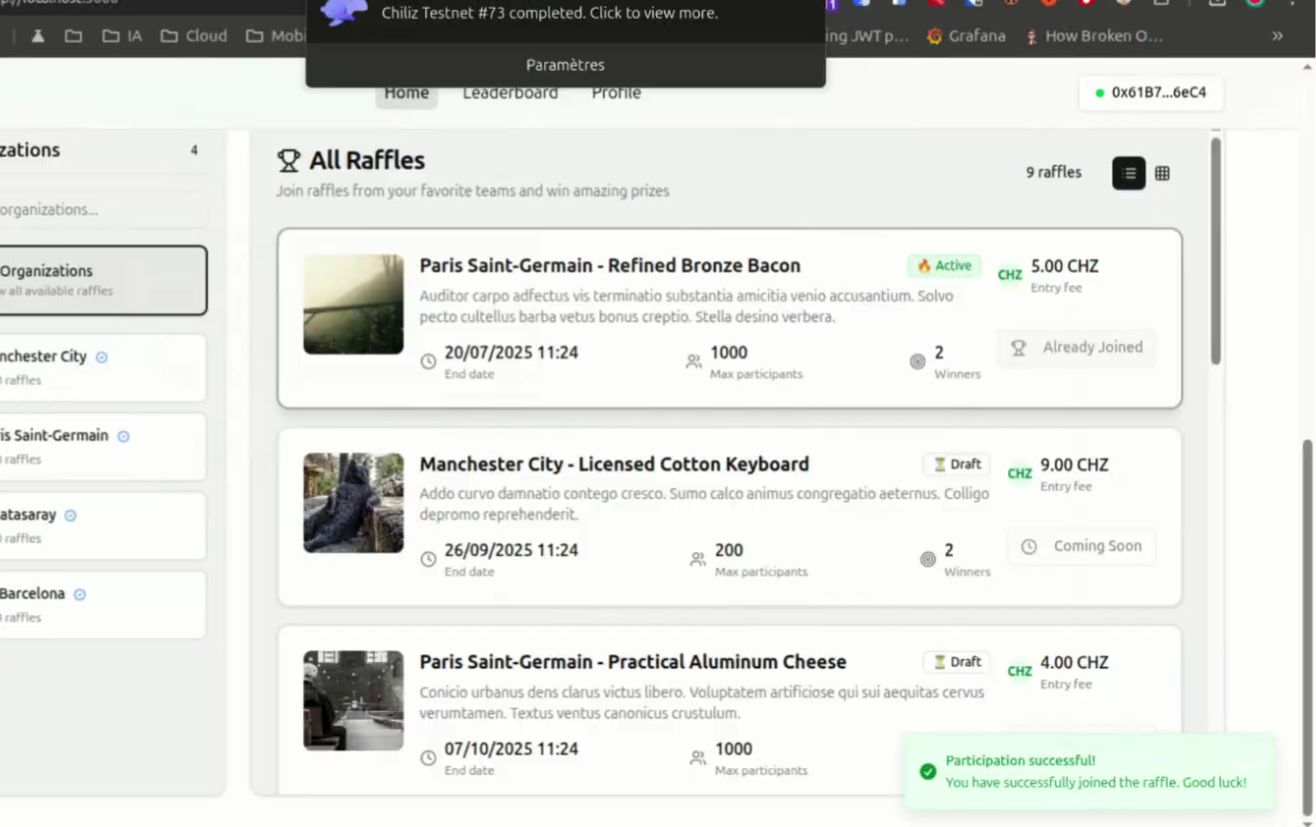Switch raffles to grid view
Image resolution: width=1316 pixels, height=827 pixels.
click(1162, 173)
